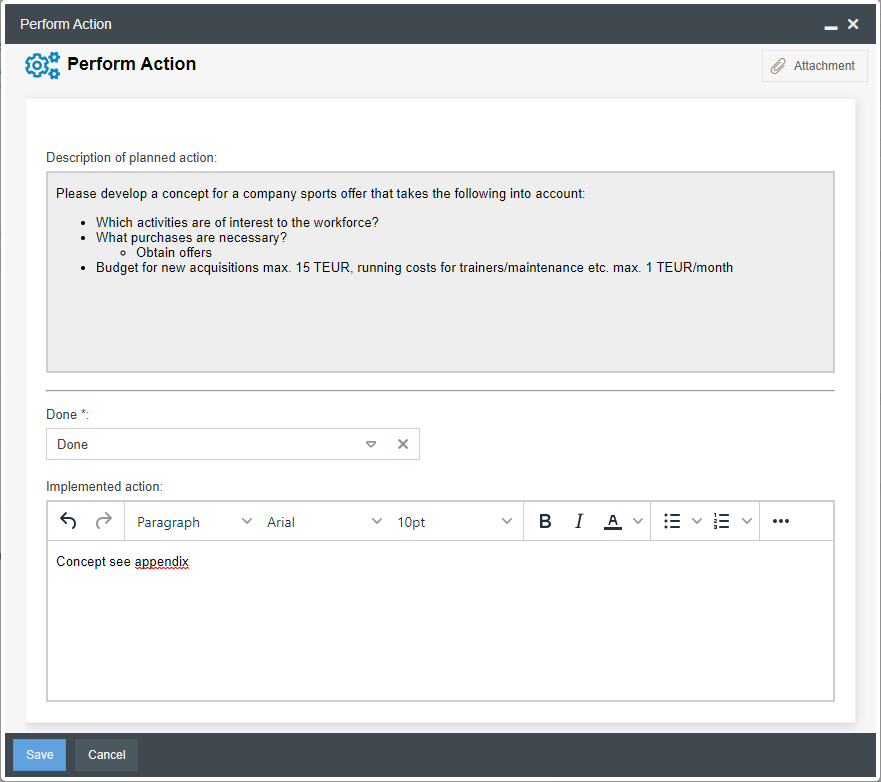
Task: Click the 'Description of planned action:' label
Action: coord(131,157)
